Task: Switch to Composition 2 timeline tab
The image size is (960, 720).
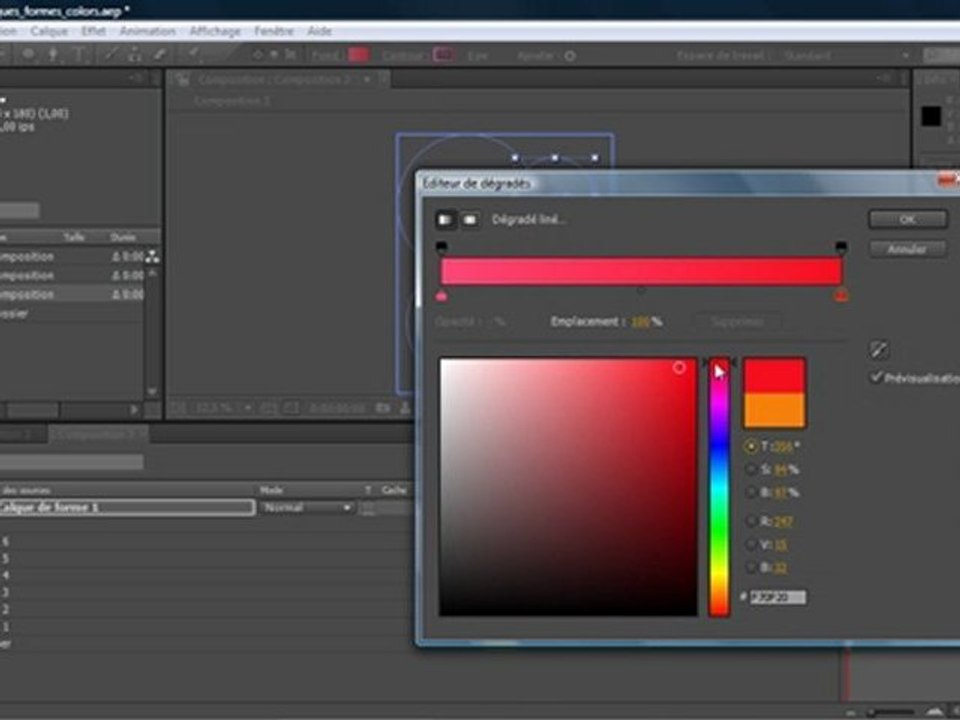Action: point(98,433)
